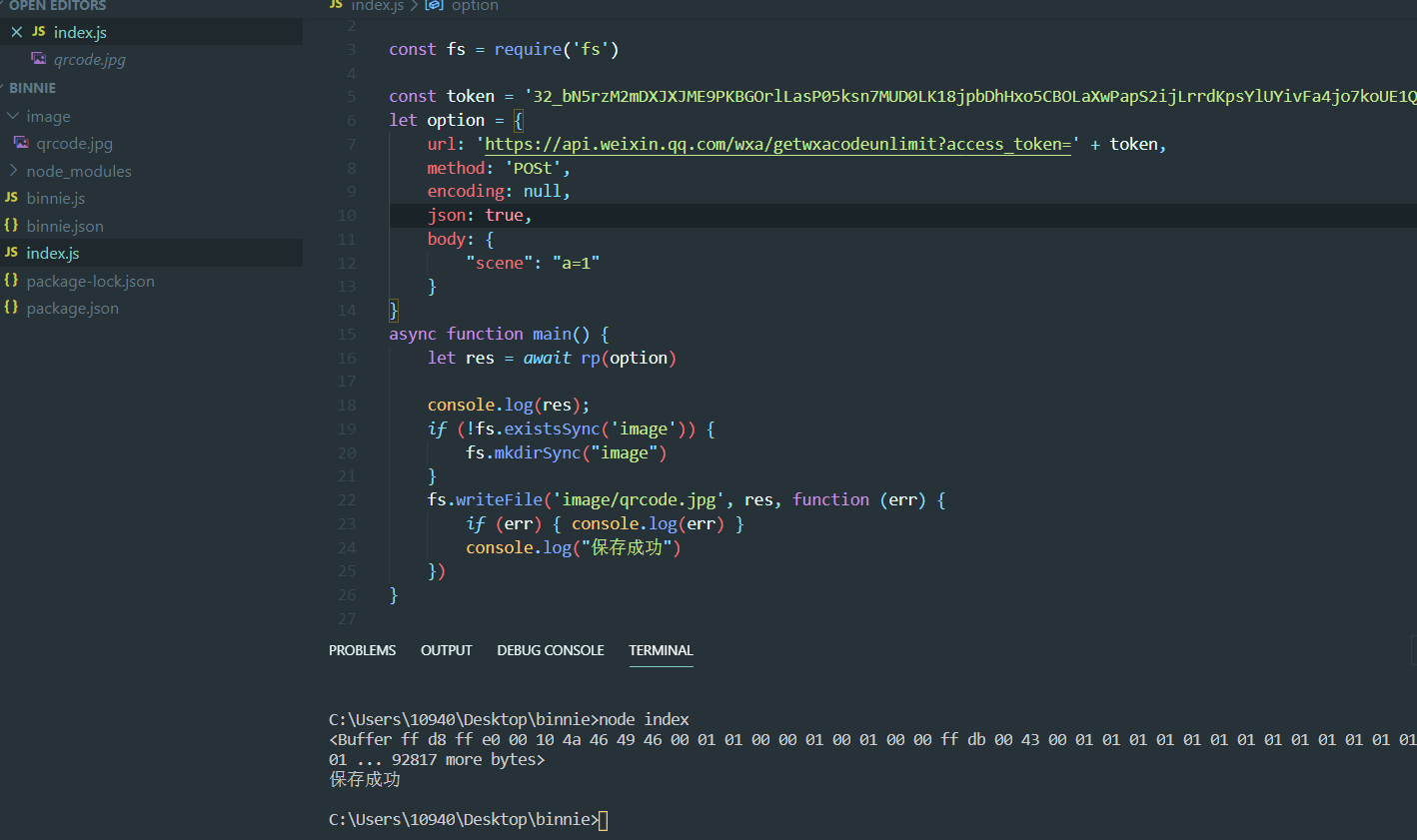Place cursor on true after json
The width and height of the screenshot is (1417, 840).
point(505,215)
